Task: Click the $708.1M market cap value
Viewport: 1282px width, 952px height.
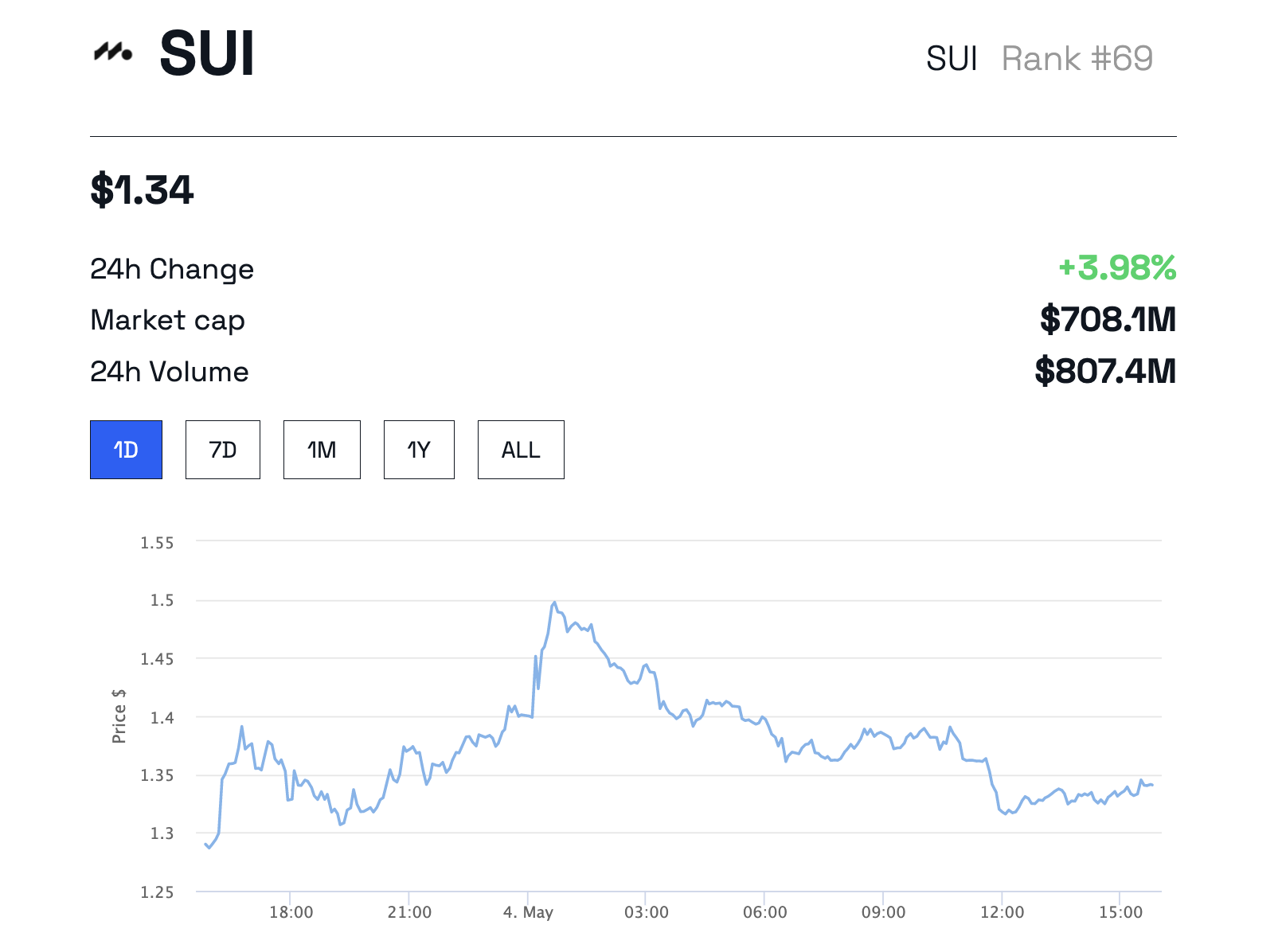Action: click(x=1108, y=319)
